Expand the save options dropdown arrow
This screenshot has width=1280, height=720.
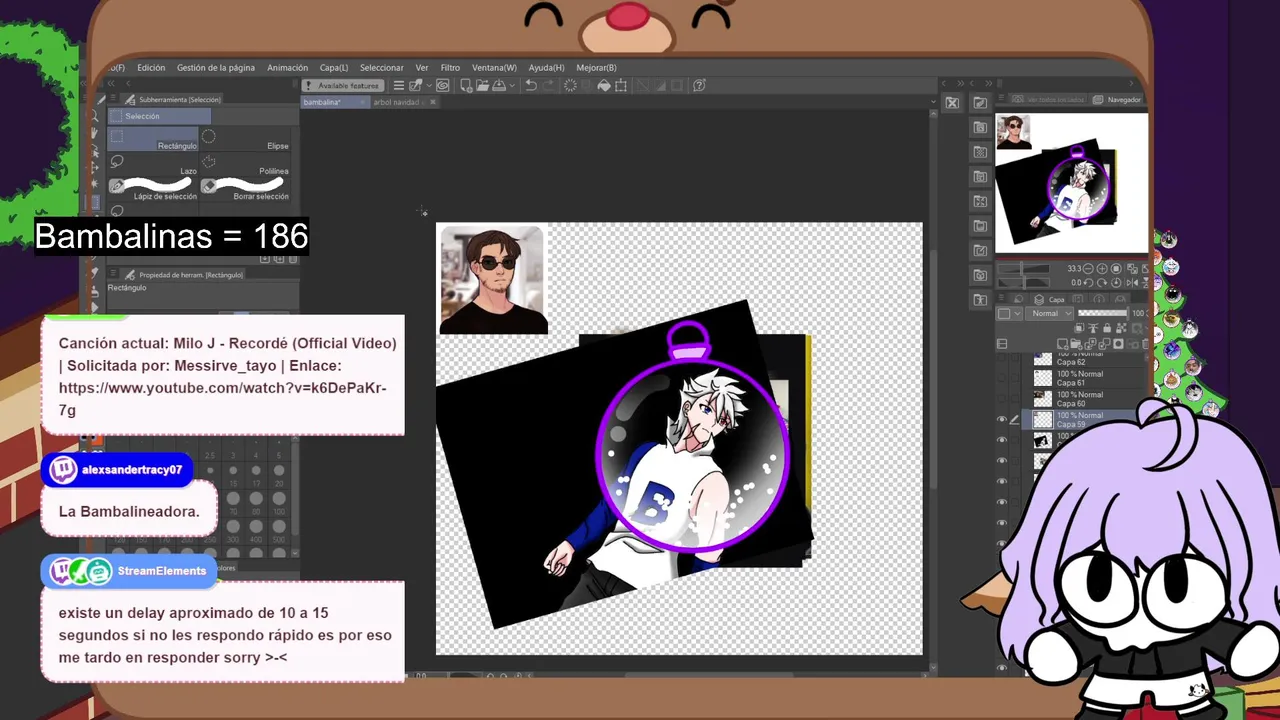click(x=512, y=85)
